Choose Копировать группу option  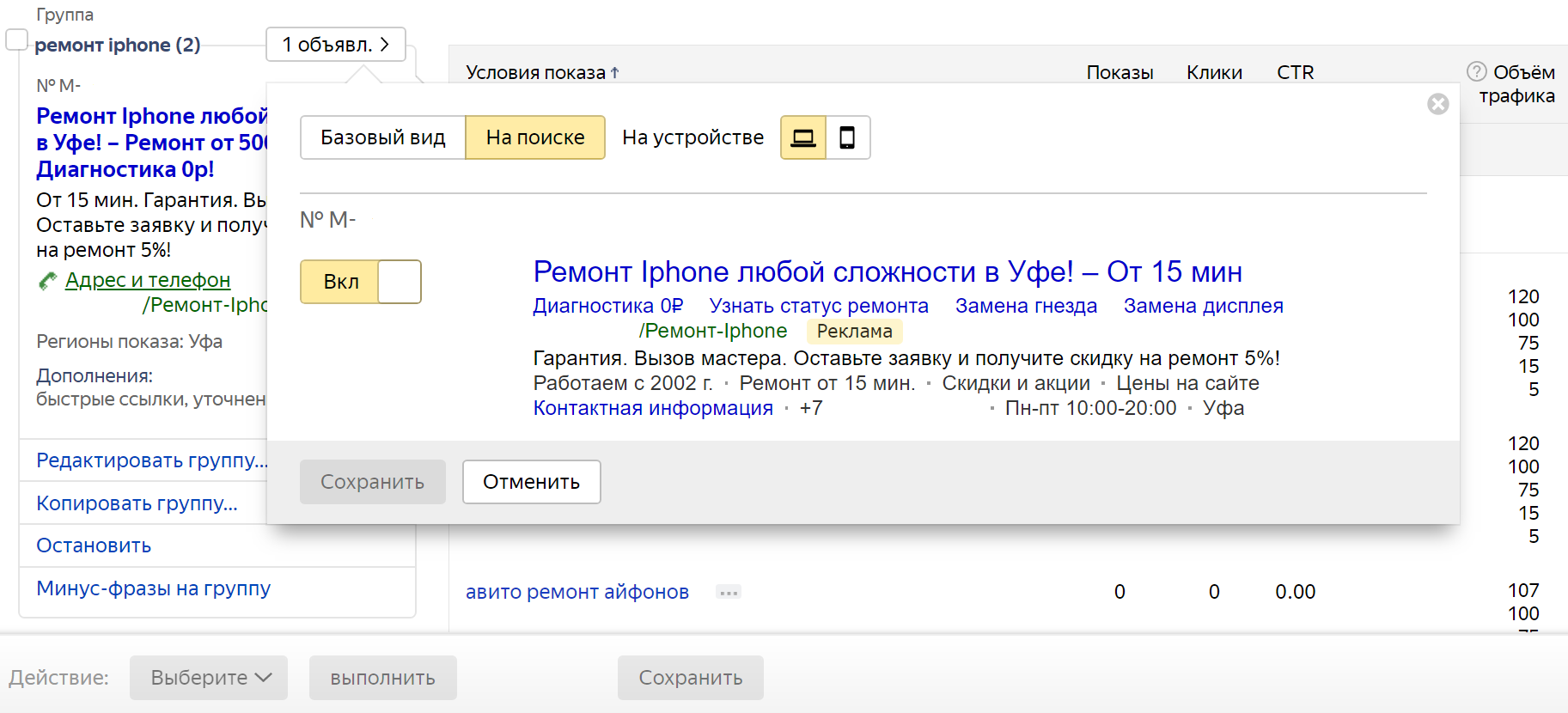(x=137, y=503)
